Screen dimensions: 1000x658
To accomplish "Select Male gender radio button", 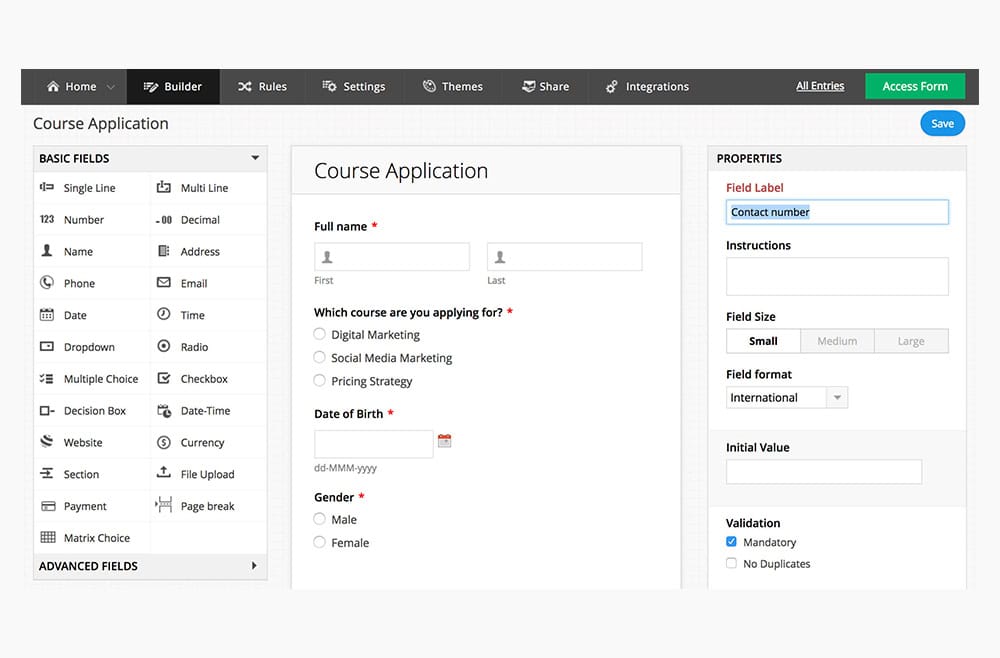I will tap(320, 519).
